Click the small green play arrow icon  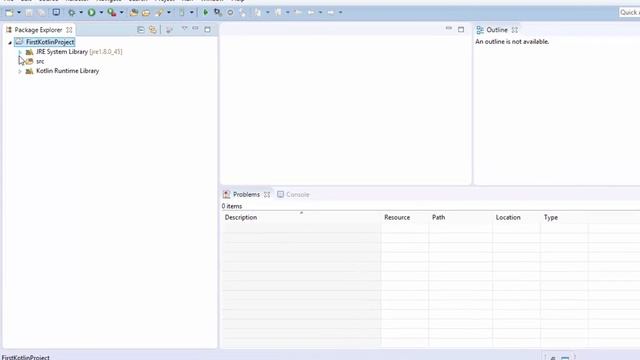tap(206, 13)
